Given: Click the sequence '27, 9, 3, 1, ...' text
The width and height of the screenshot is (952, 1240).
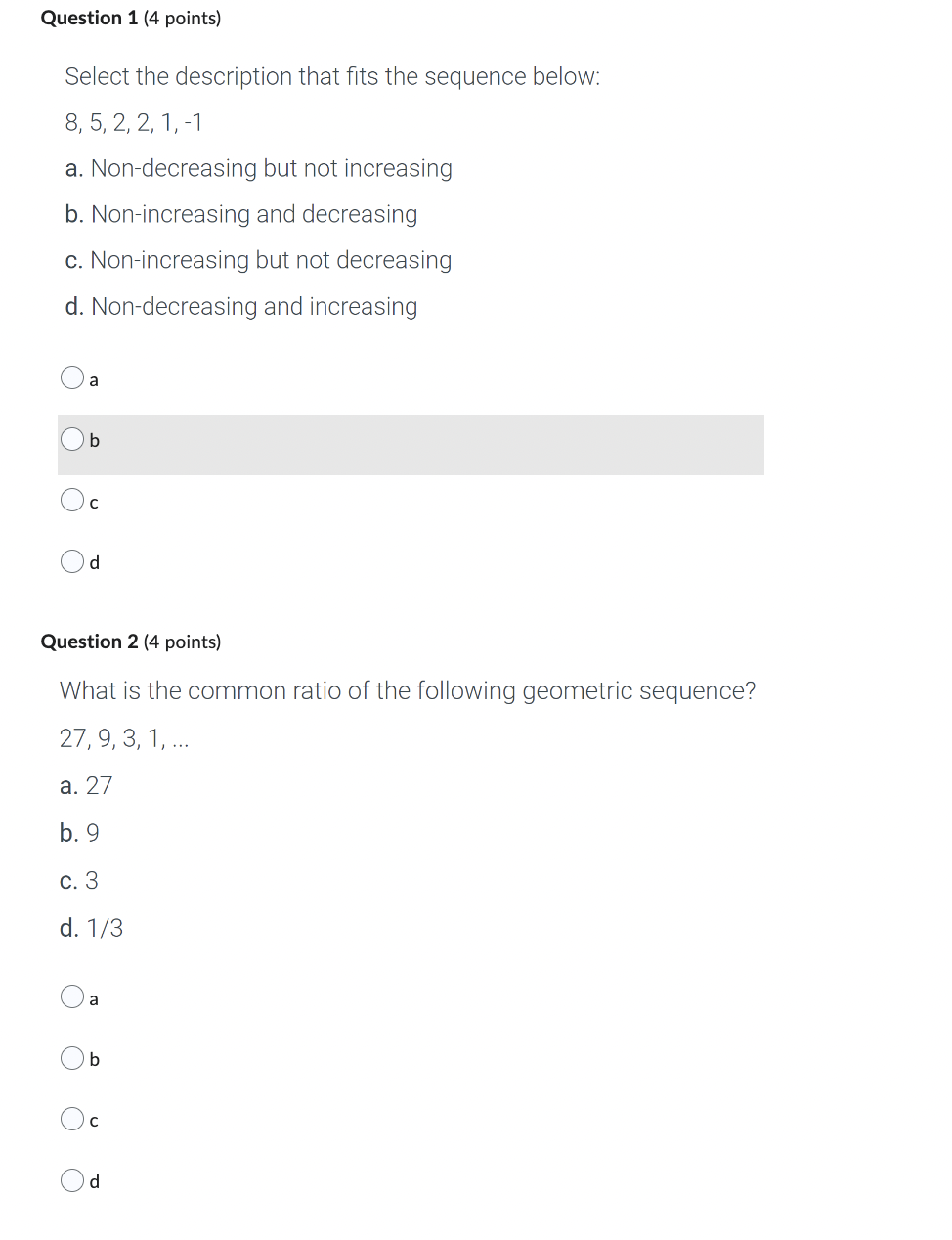Looking at the screenshot, I should click(x=124, y=738).
